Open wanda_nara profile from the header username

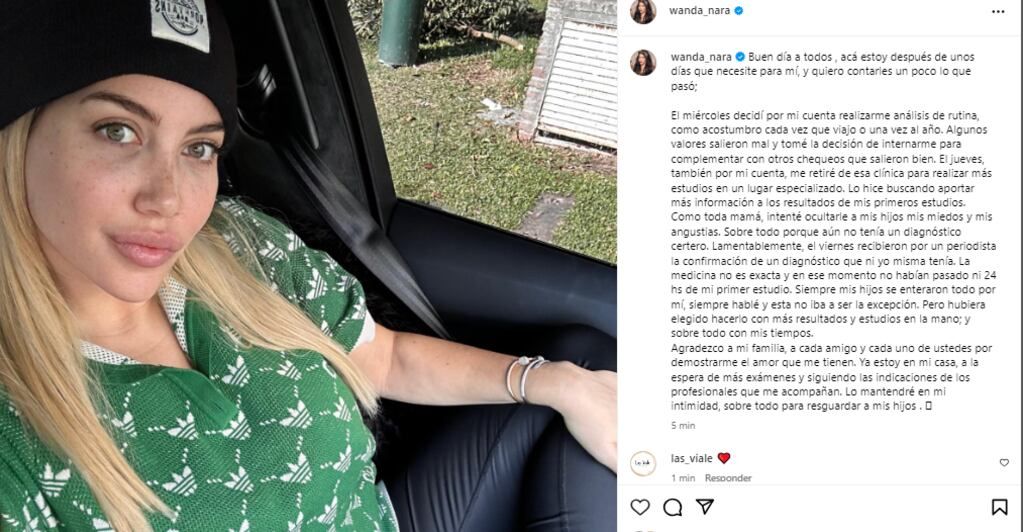coord(699,10)
